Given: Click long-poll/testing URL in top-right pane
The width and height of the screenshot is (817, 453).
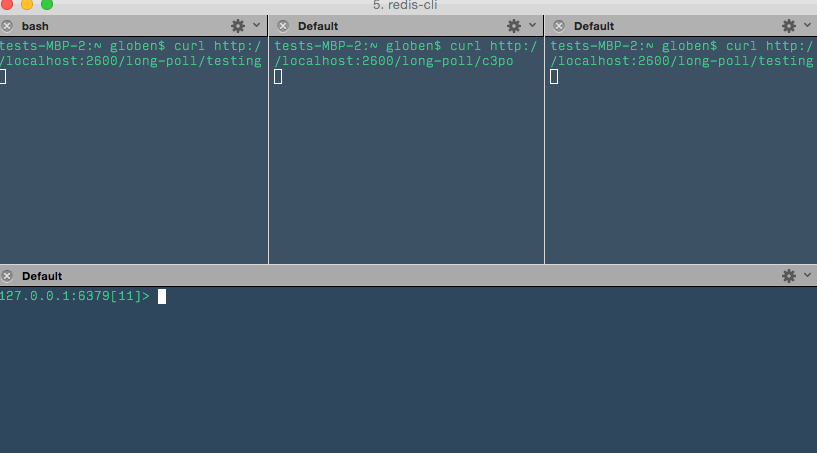Looking at the screenshot, I should pos(682,61).
